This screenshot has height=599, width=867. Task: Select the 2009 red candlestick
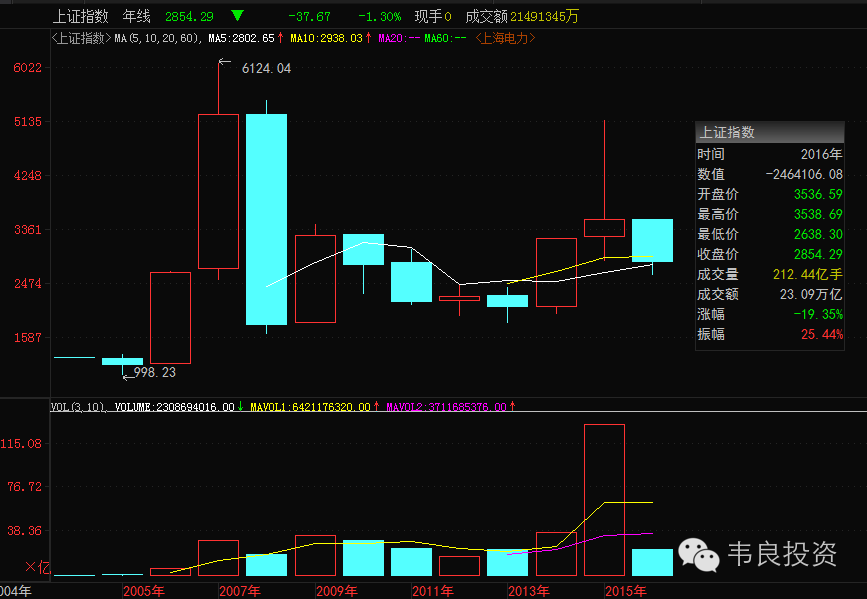click(315, 279)
